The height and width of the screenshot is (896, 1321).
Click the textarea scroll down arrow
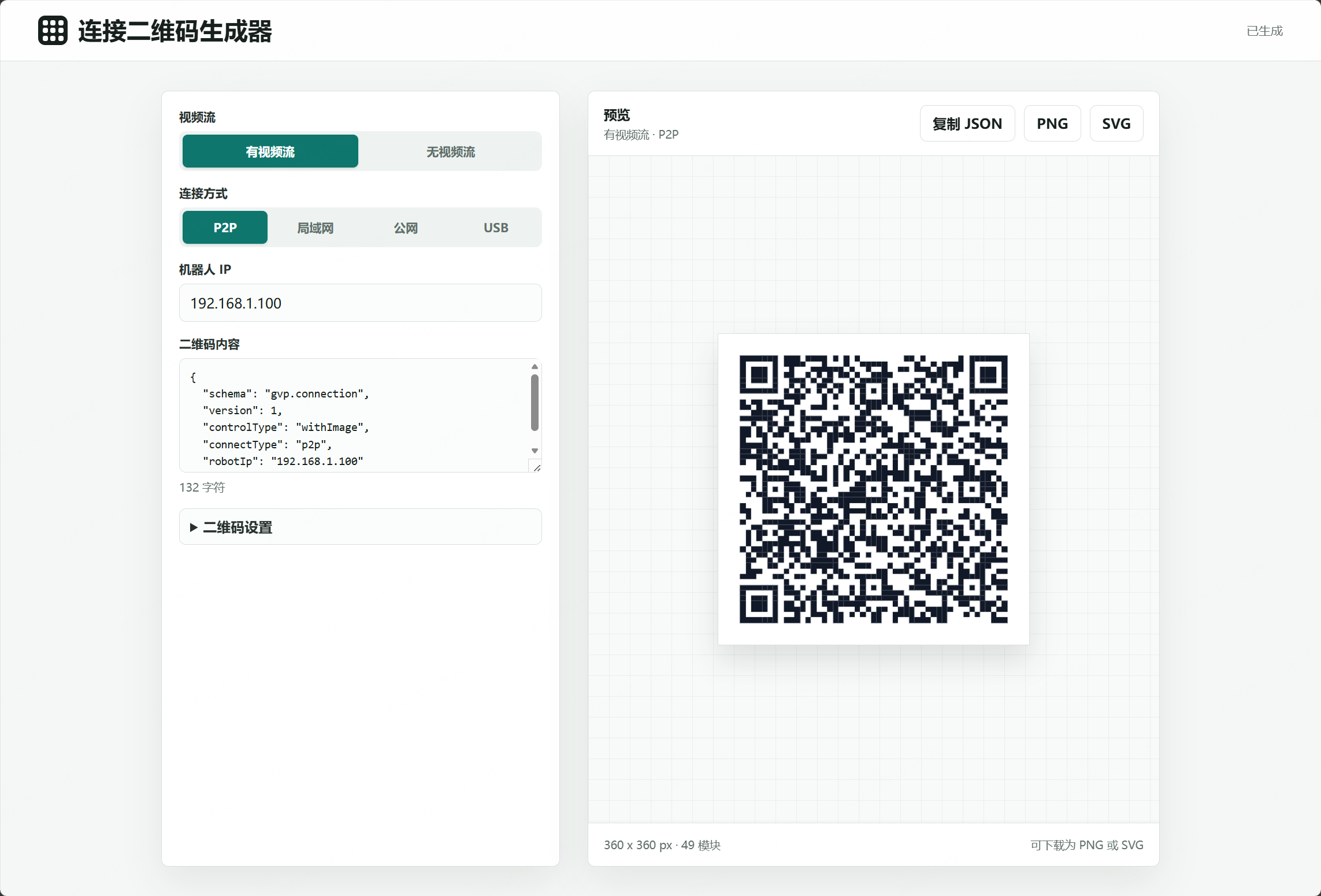point(535,451)
